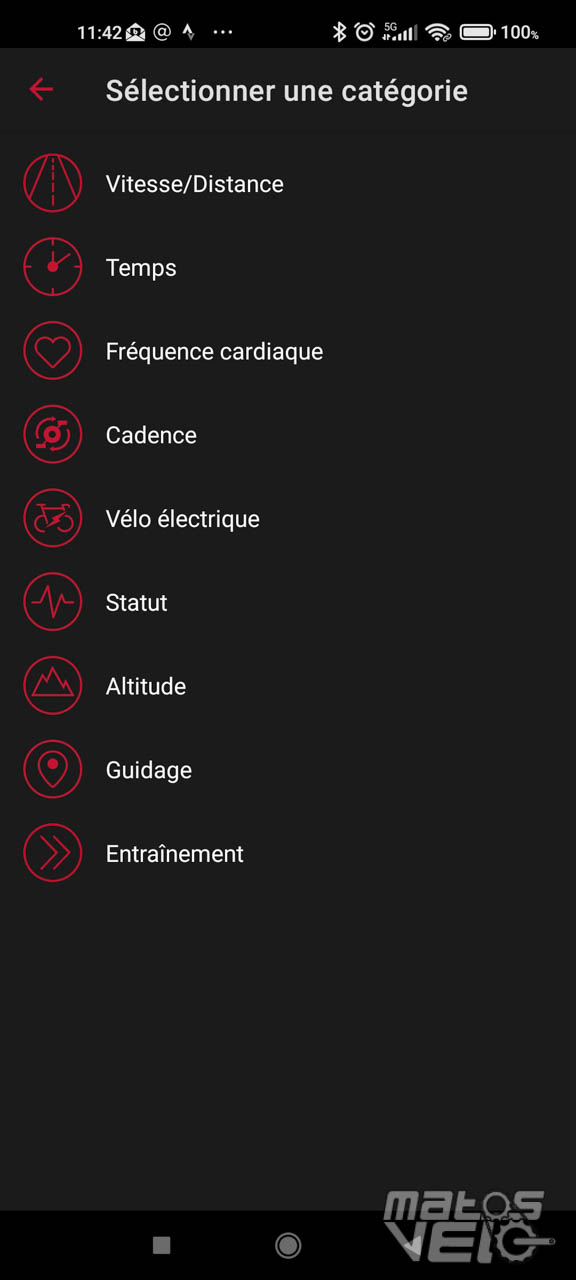The width and height of the screenshot is (576, 1280).
Task: Tap the Android recent apps square
Action: [x=161, y=1245]
